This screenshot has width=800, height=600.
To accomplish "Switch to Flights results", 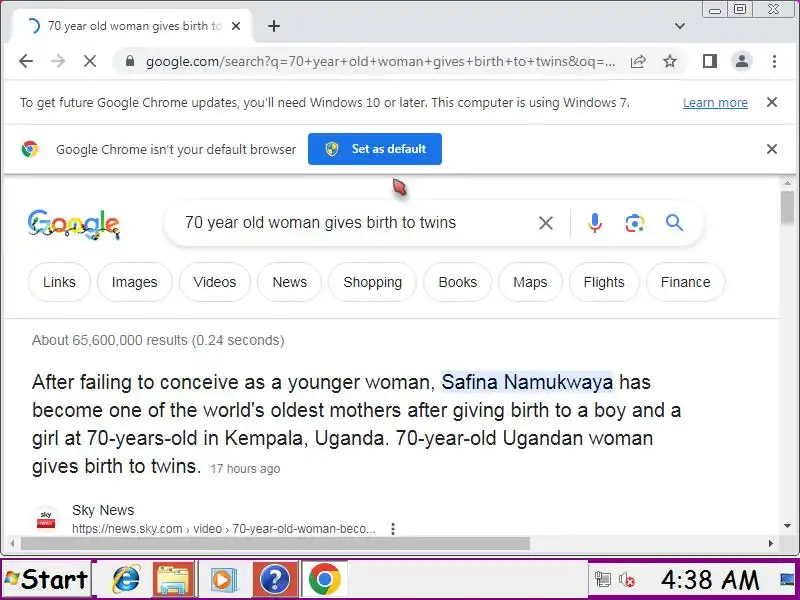I will pos(604,282).
